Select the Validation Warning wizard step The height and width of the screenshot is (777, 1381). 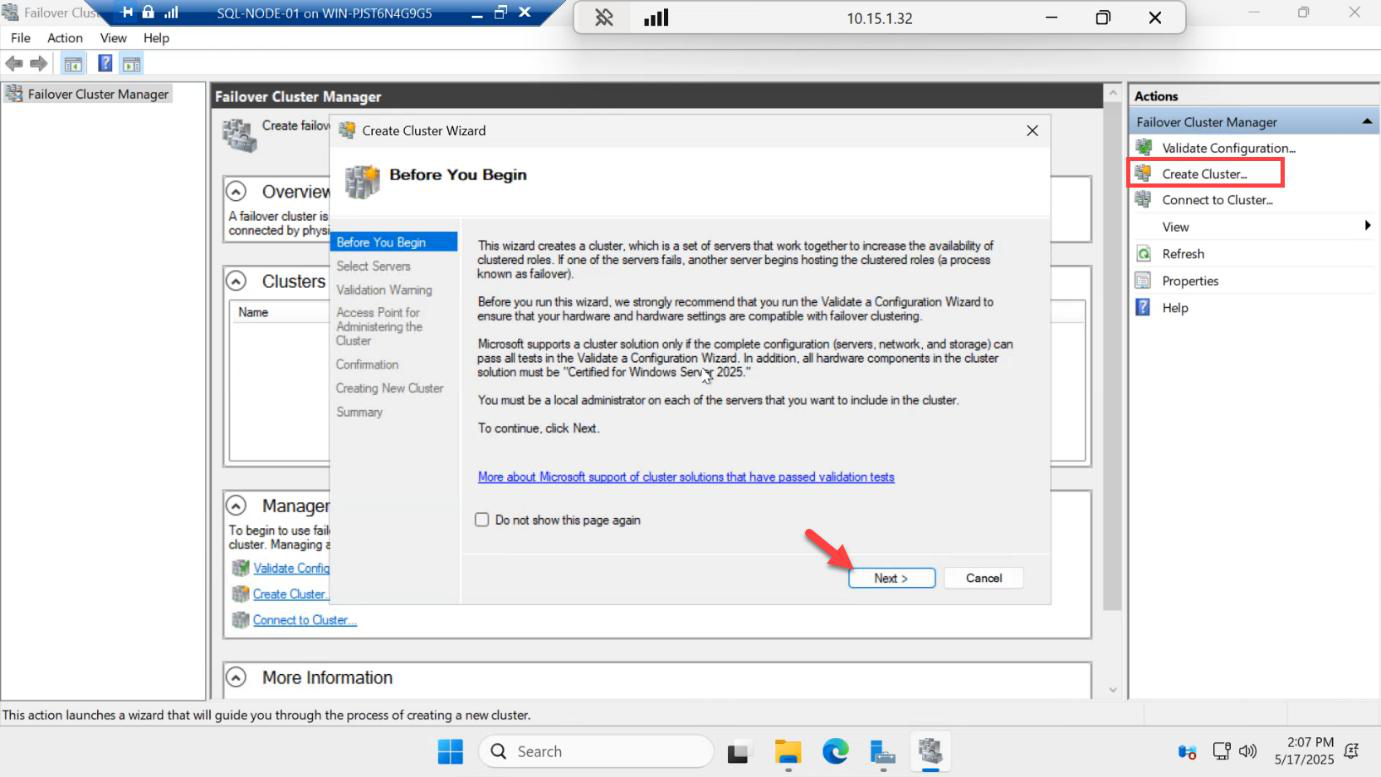(x=384, y=290)
